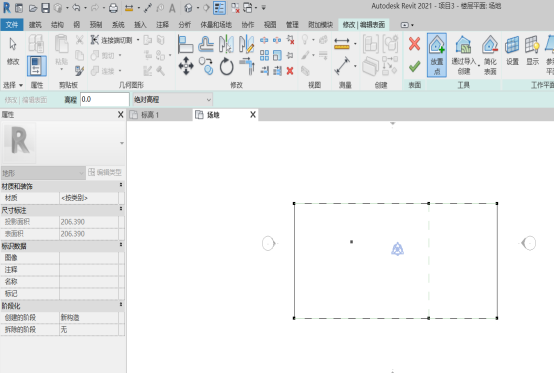Open Customize Quick Access Toolbar dropdown

point(264,8)
